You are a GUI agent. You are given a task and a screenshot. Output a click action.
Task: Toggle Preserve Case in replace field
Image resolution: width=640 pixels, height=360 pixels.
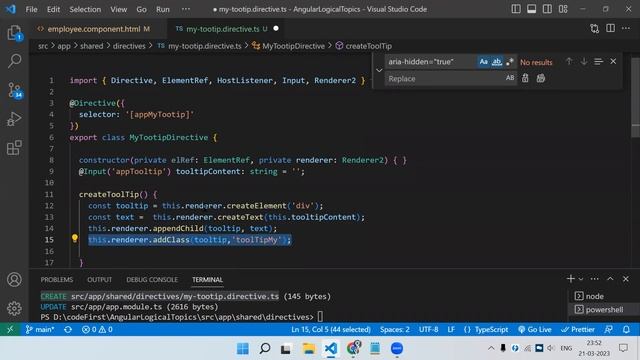pyautogui.click(x=510, y=78)
